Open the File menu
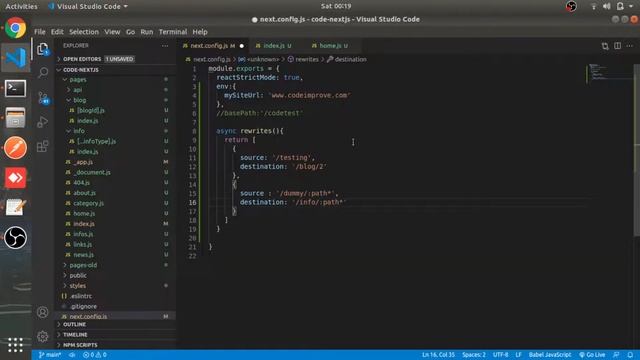Viewport: 640px width, 360px height. click(x=40, y=32)
